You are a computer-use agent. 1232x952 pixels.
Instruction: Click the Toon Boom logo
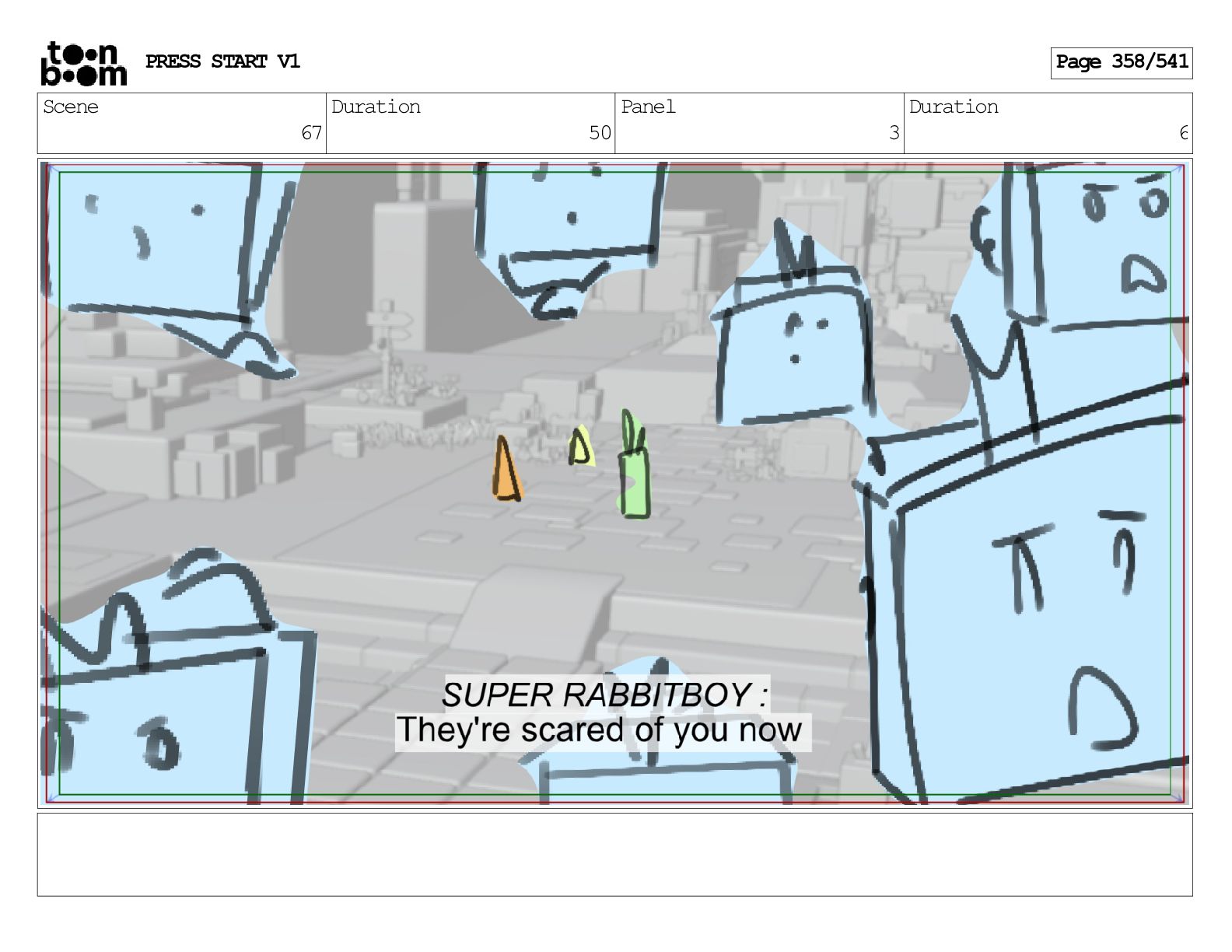coord(83,63)
